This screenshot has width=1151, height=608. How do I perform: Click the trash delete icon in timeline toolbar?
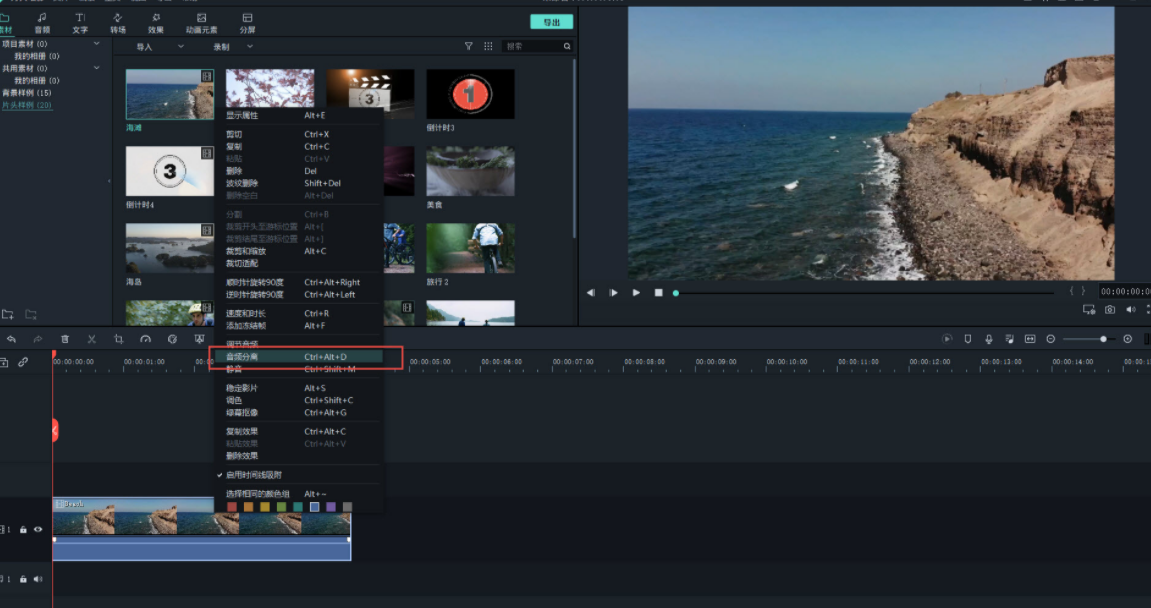[x=65, y=339]
